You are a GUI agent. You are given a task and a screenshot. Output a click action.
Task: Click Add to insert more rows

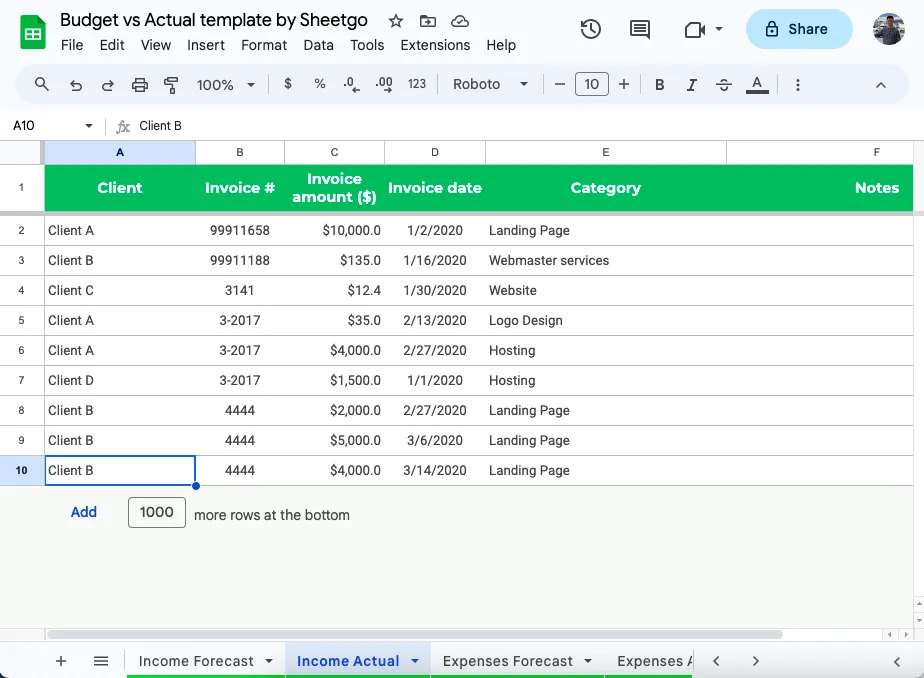coord(84,512)
